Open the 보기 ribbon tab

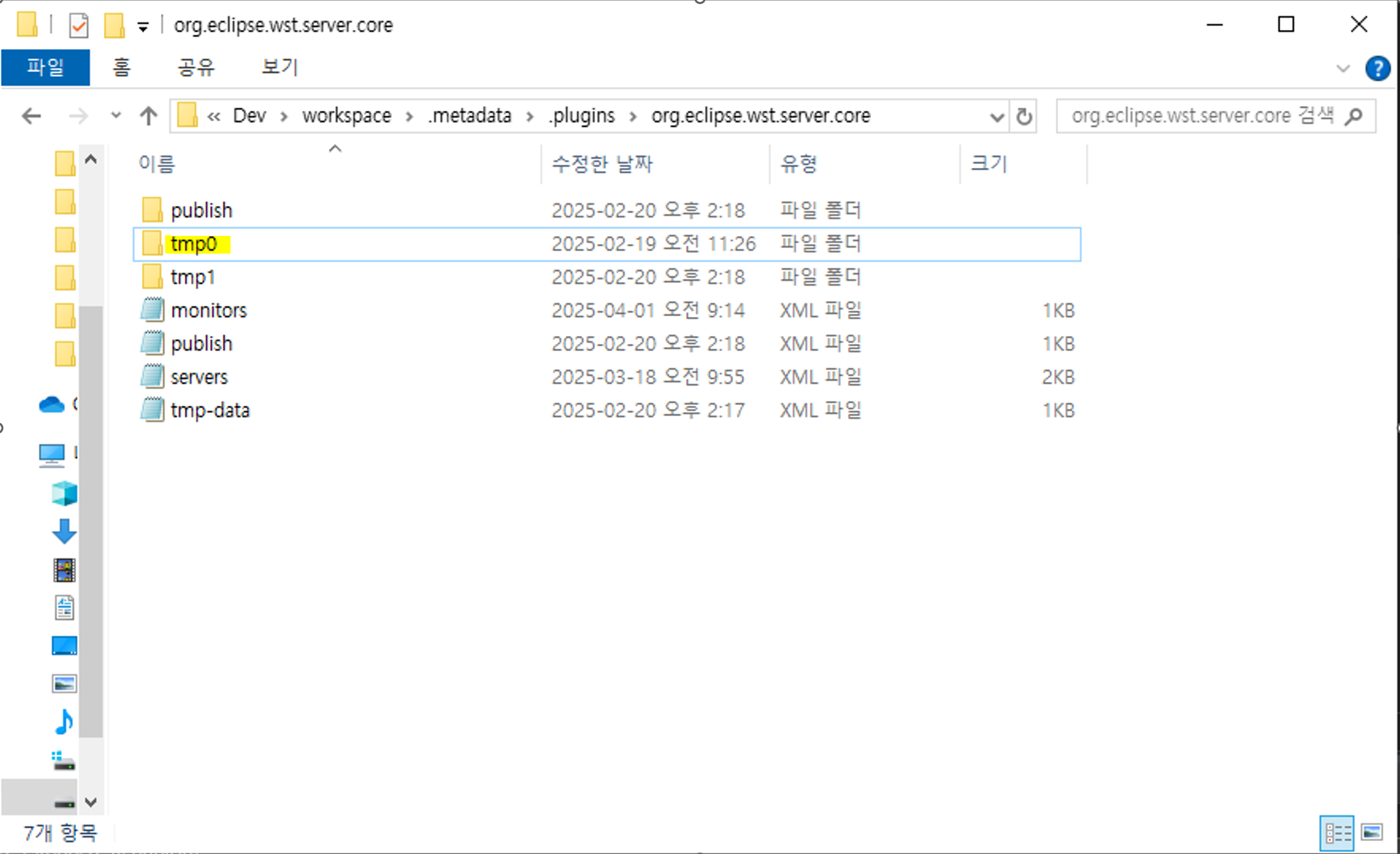pos(279,67)
